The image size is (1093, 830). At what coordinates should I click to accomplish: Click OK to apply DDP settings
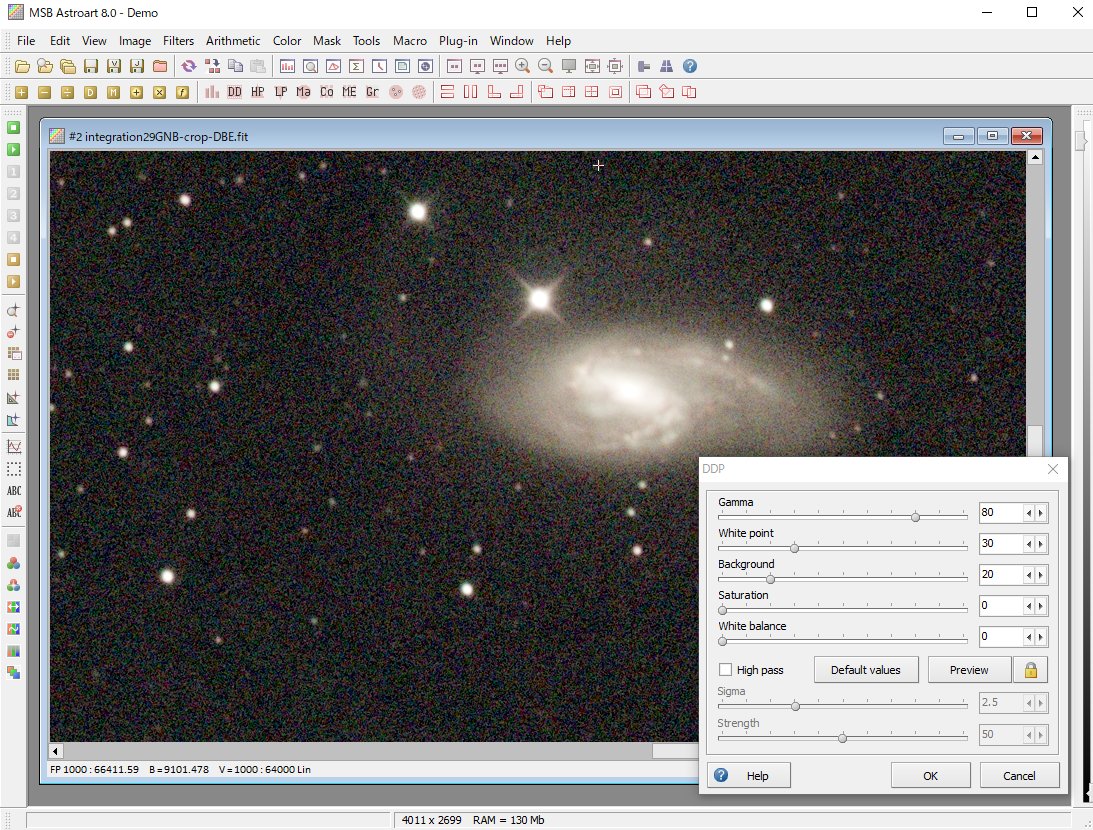pos(930,776)
